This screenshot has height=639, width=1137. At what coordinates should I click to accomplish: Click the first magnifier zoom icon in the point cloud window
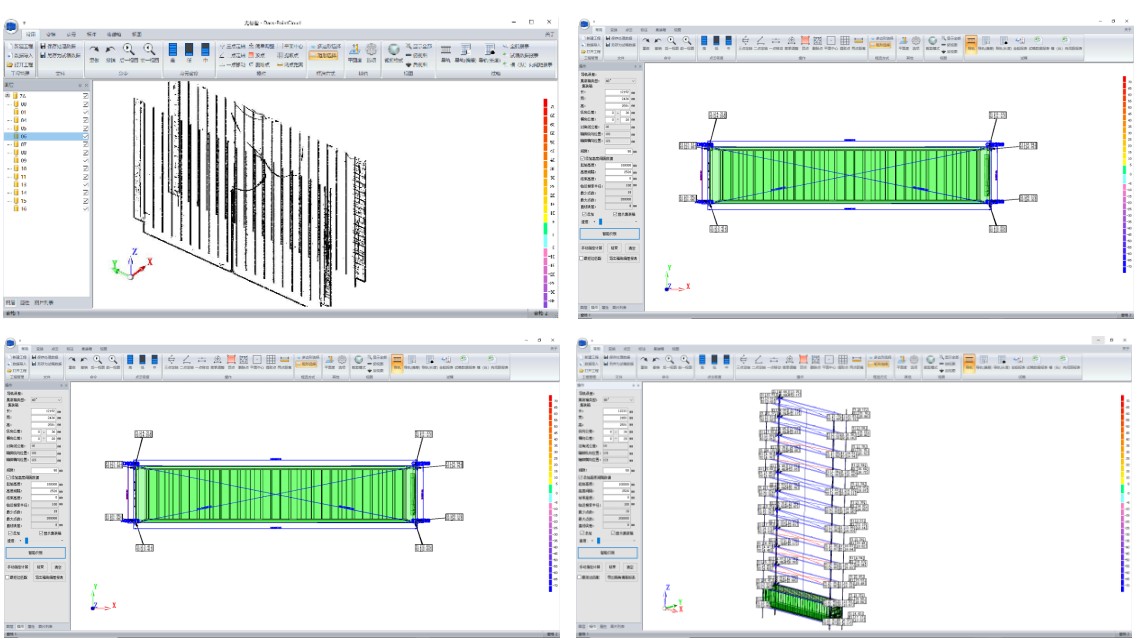[128, 50]
